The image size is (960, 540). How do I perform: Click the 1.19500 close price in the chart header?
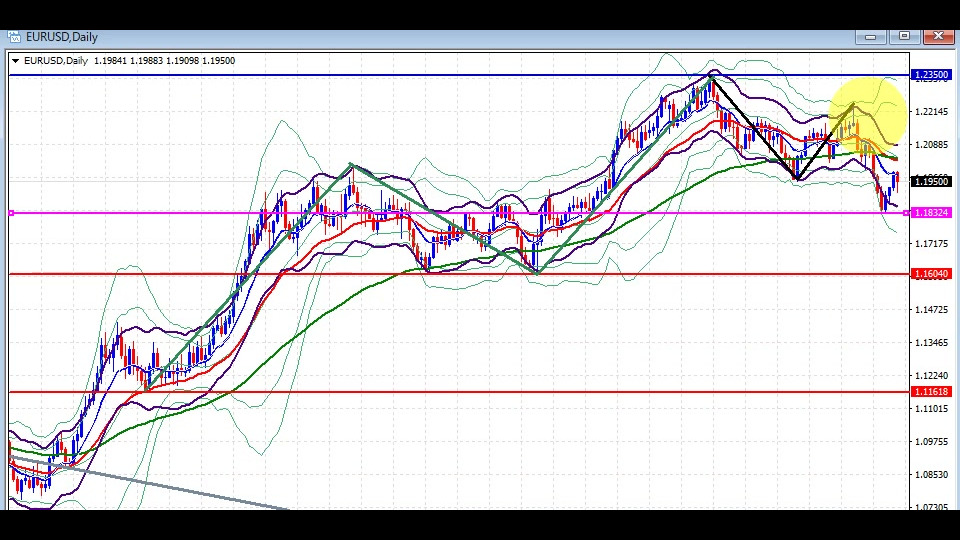pos(219,61)
